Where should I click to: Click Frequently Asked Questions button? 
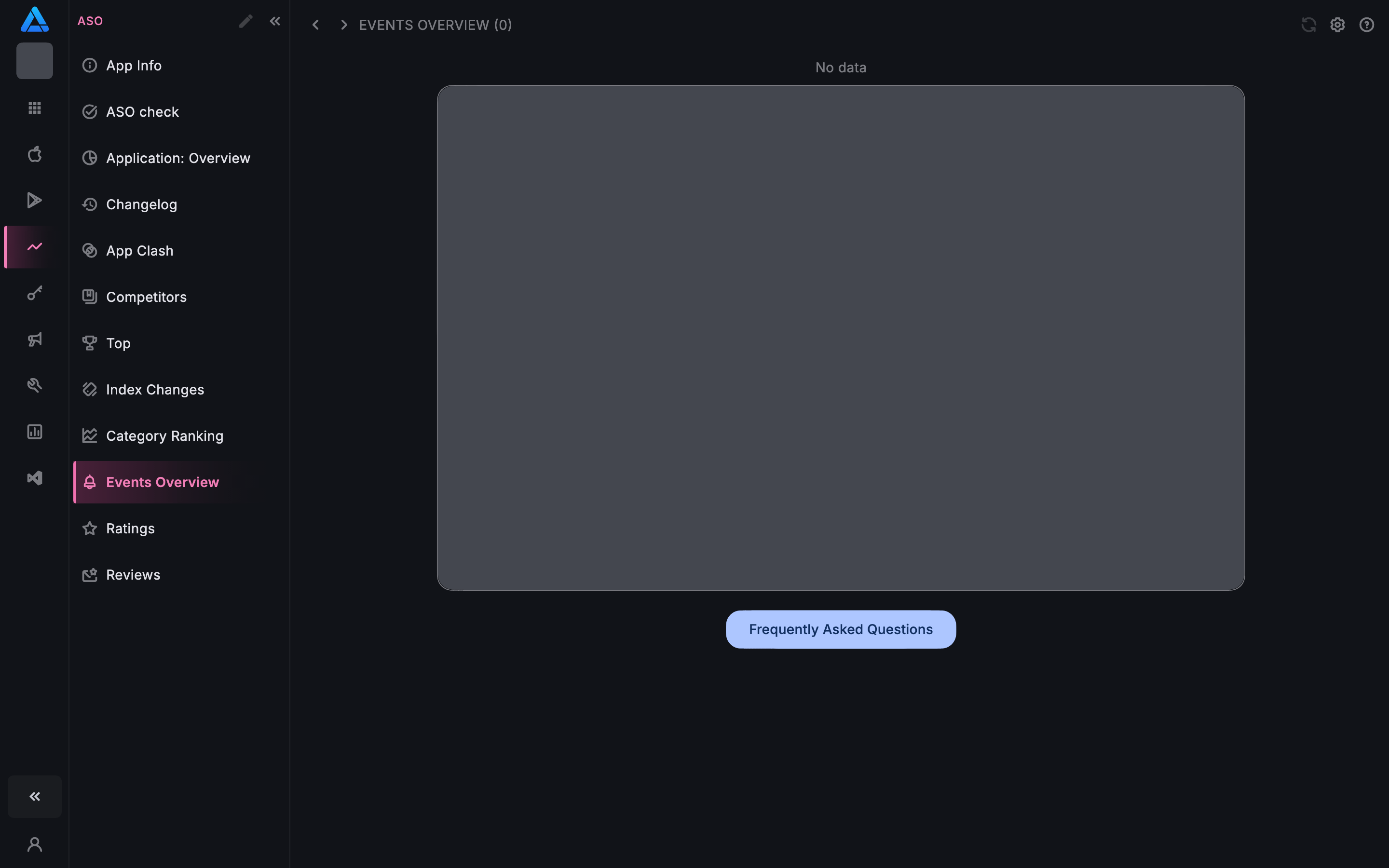pyautogui.click(x=841, y=630)
